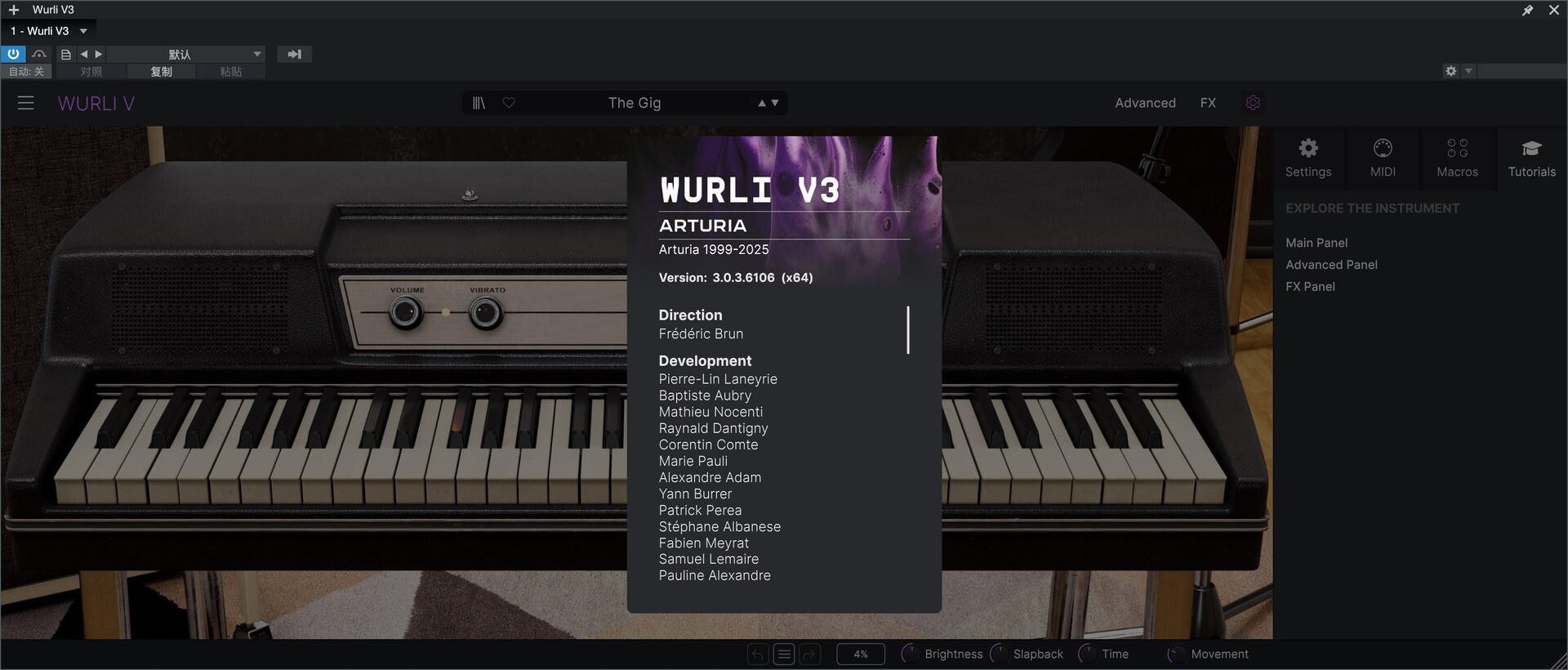Click the about dialog credits scrollbar
The width and height of the screenshot is (1568, 670).
pyautogui.click(x=907, y=330)
